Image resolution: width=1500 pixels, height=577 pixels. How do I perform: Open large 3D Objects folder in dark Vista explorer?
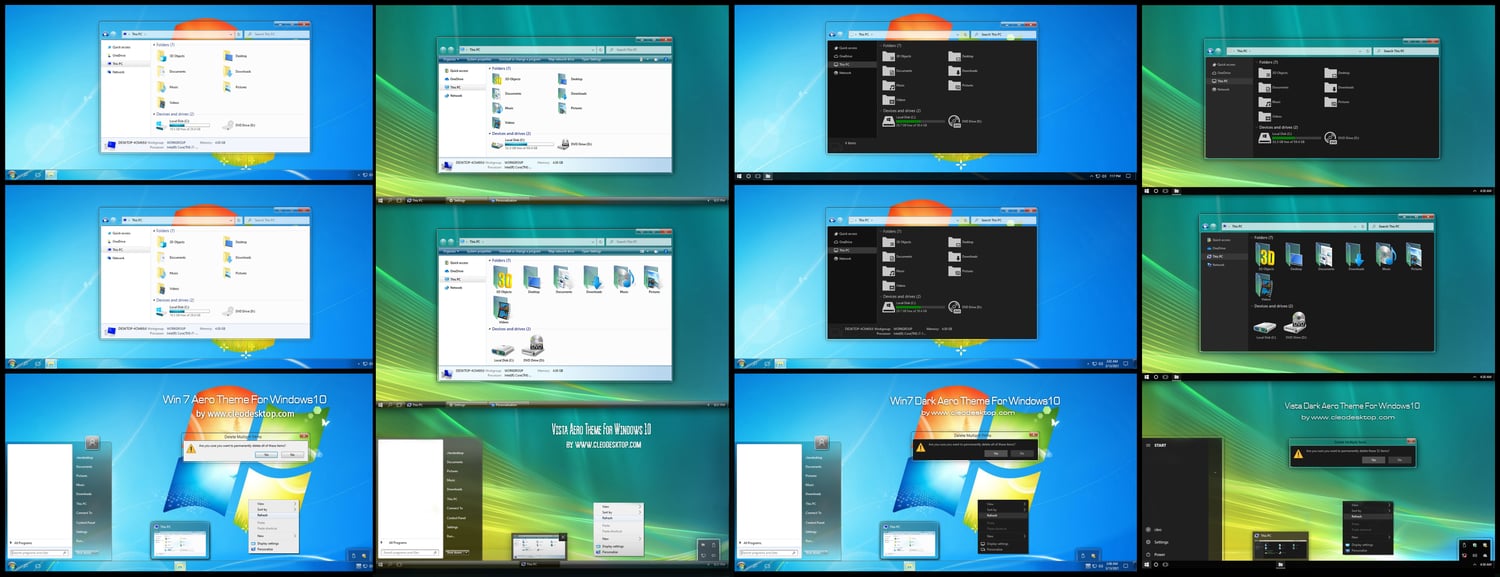pos(1266,256)
